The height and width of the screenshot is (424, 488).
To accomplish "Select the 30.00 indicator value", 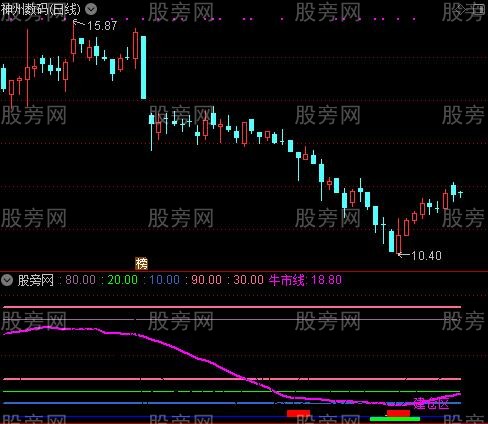I will pyautogui.click(x=248, y=280).
